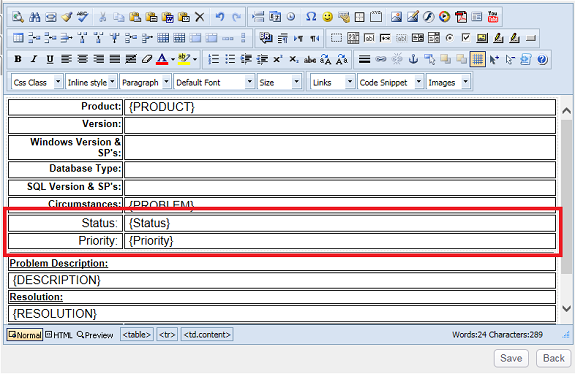Click the {DESCRIPTION} placeholder cell

282,280
